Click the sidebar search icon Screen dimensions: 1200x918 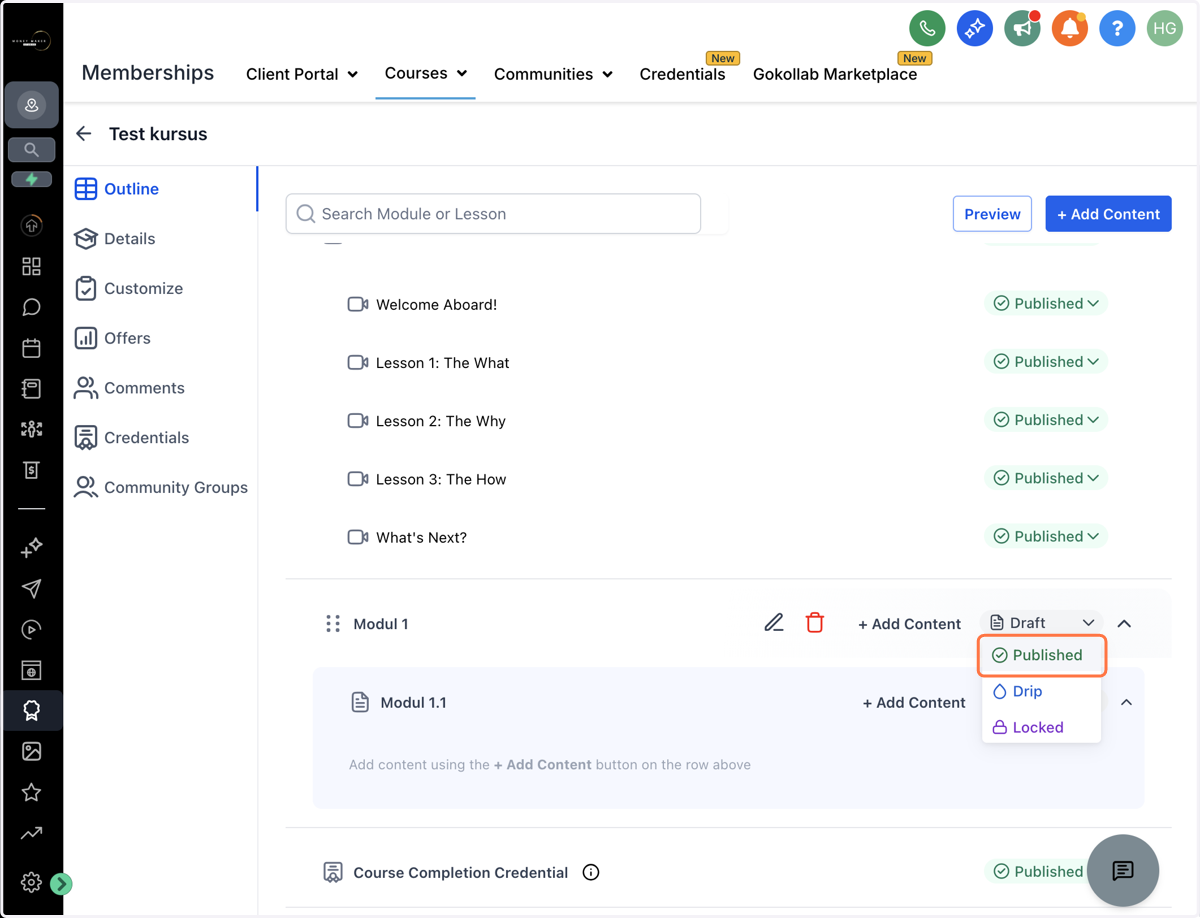click(x=32, y=150)
